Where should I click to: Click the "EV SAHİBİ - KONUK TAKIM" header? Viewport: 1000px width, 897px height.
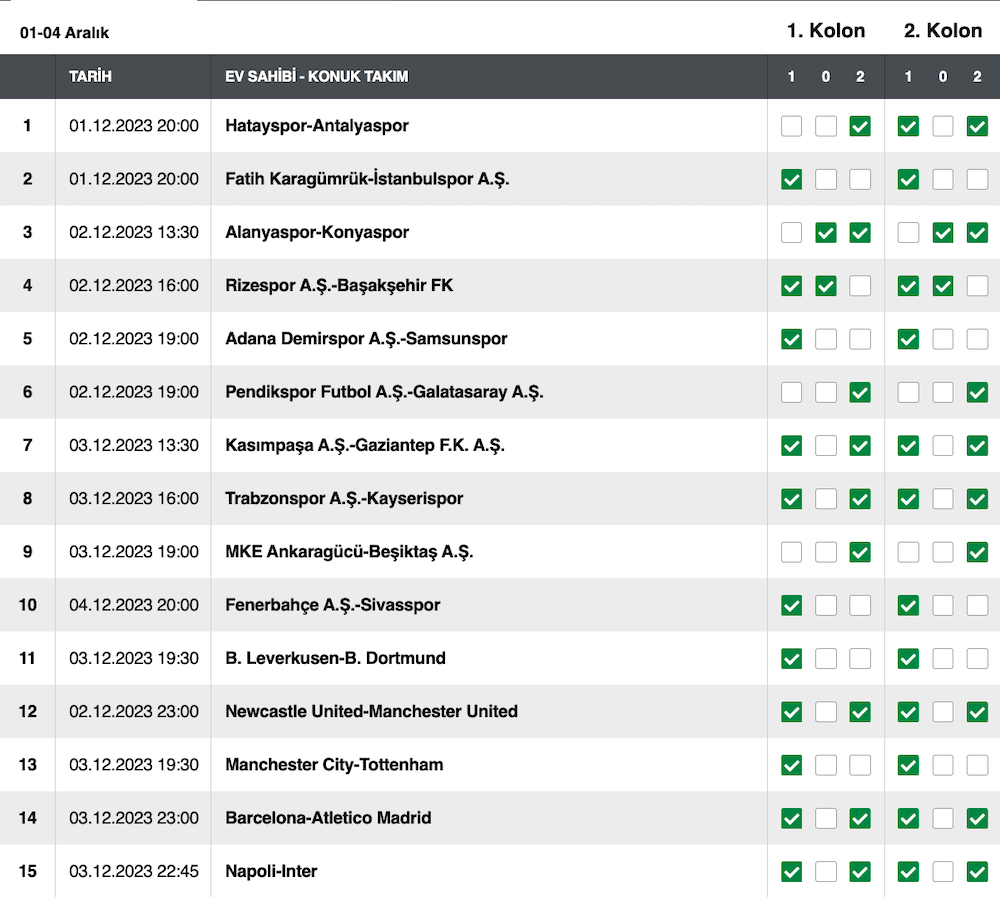click(x=317, y=77)
